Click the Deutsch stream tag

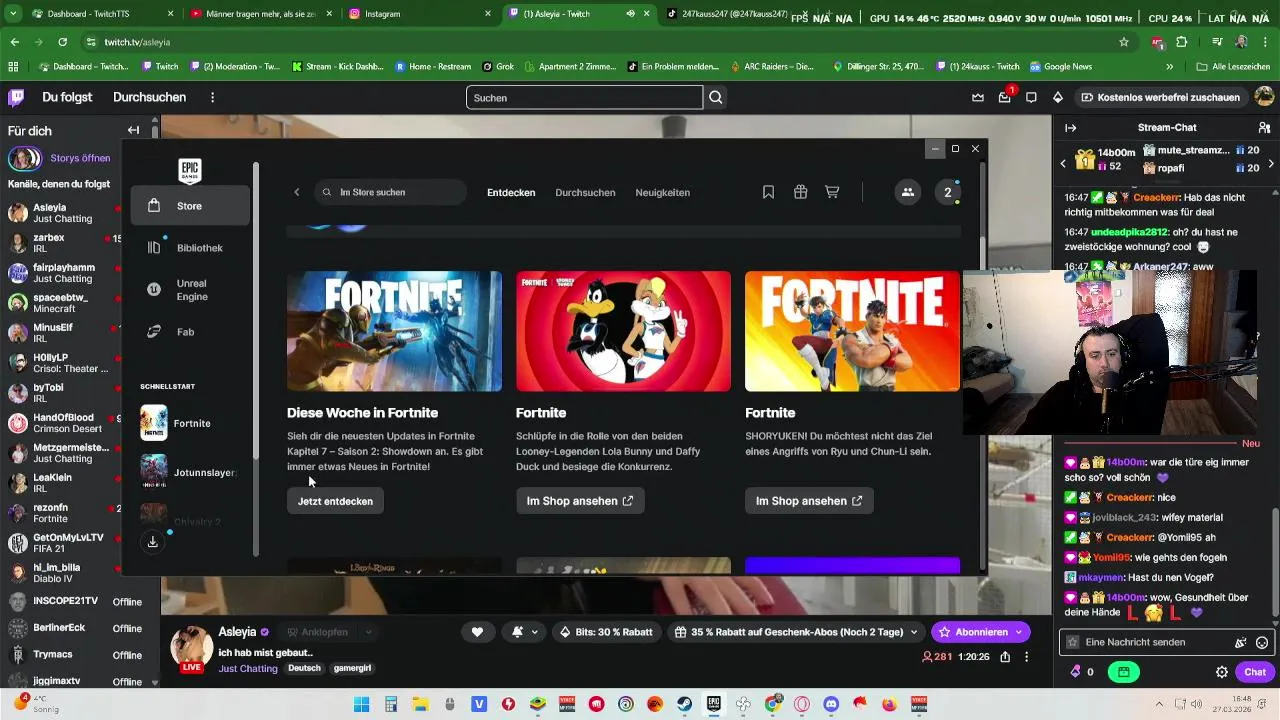305,668
